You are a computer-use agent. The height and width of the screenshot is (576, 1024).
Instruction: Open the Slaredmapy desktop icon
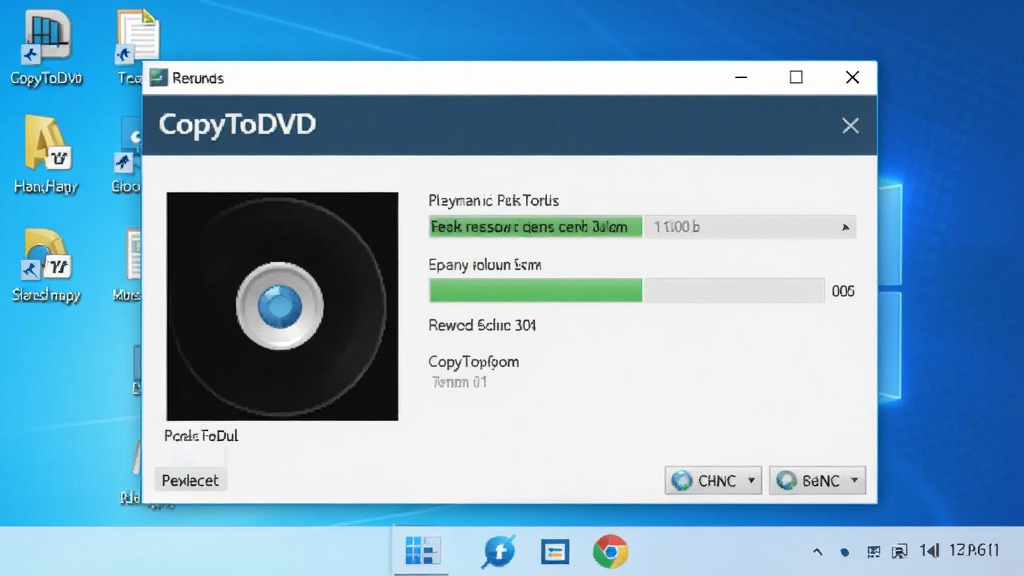(x=46, y=265)
